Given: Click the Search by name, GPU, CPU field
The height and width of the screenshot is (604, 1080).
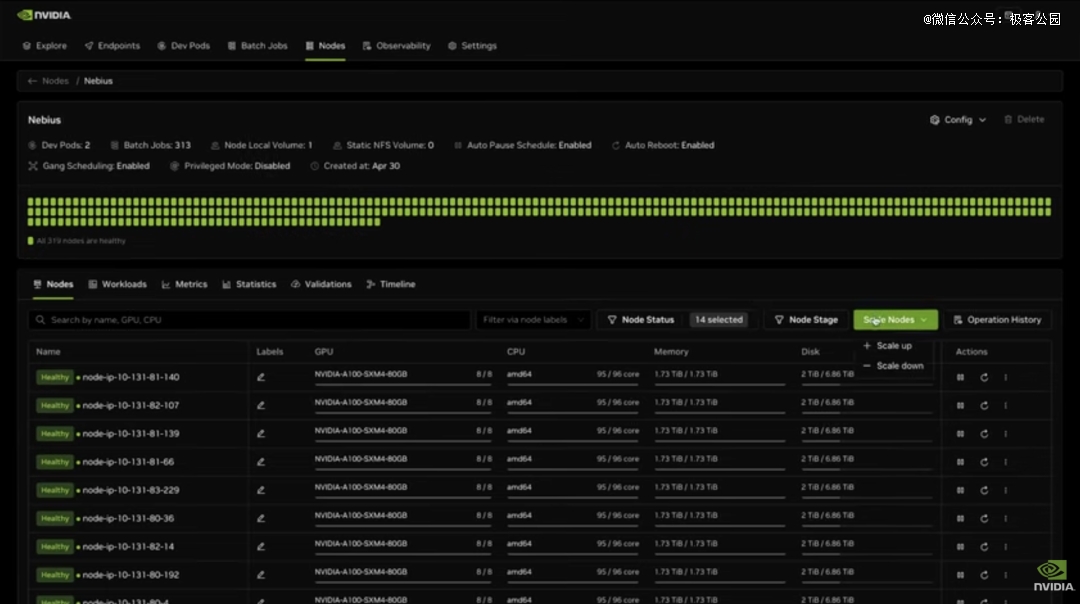Looking at the screenshot, I should 250,320.
